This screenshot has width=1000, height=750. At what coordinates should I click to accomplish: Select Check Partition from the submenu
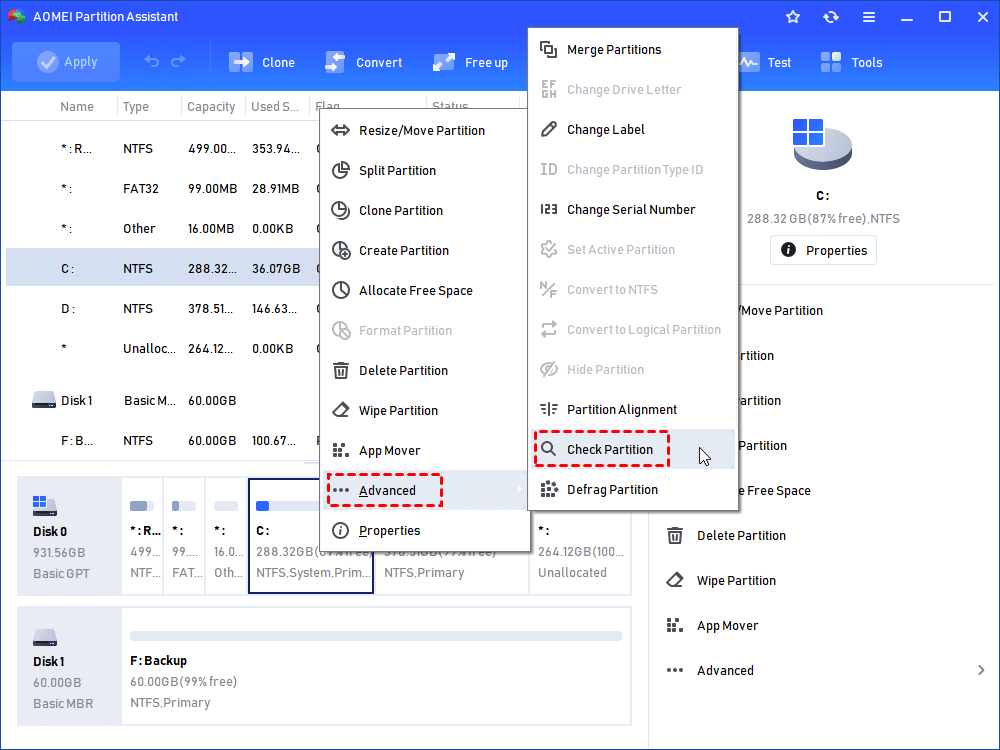pos(609,450)
